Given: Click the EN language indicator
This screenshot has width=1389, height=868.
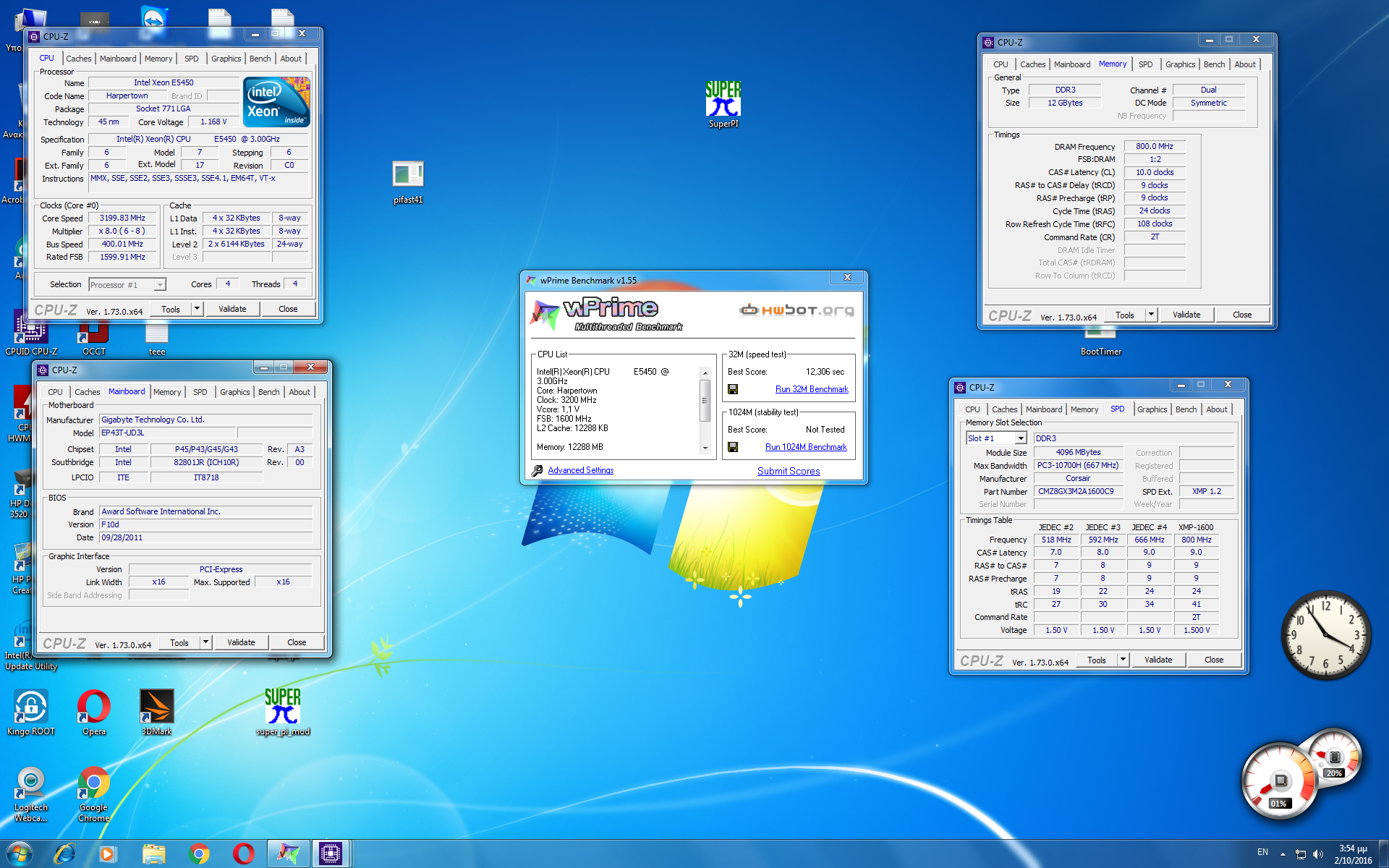Looking at the screenshot, I should click(1262, 852).
